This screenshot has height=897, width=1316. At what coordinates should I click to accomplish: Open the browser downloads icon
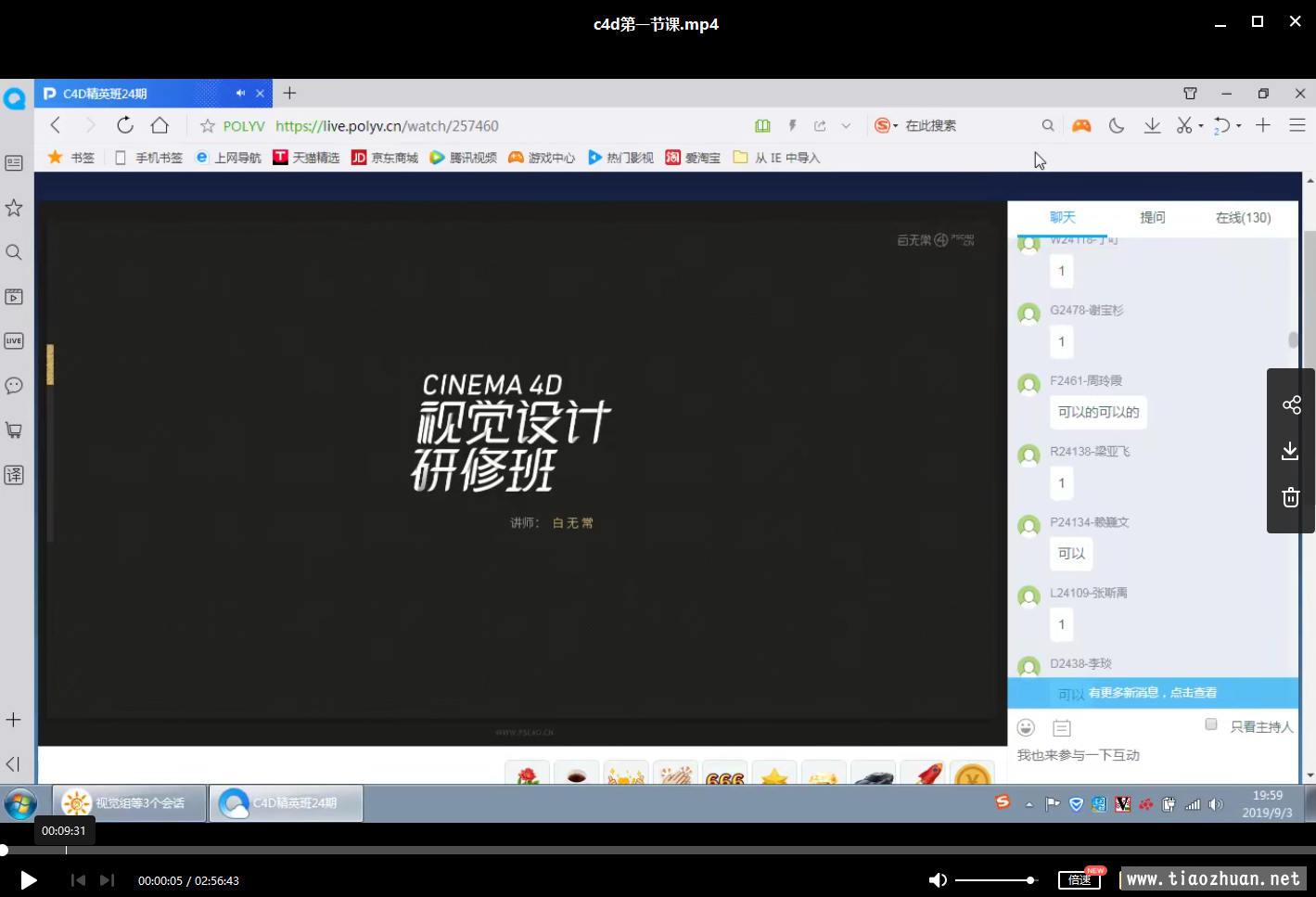pos(1152,125)
